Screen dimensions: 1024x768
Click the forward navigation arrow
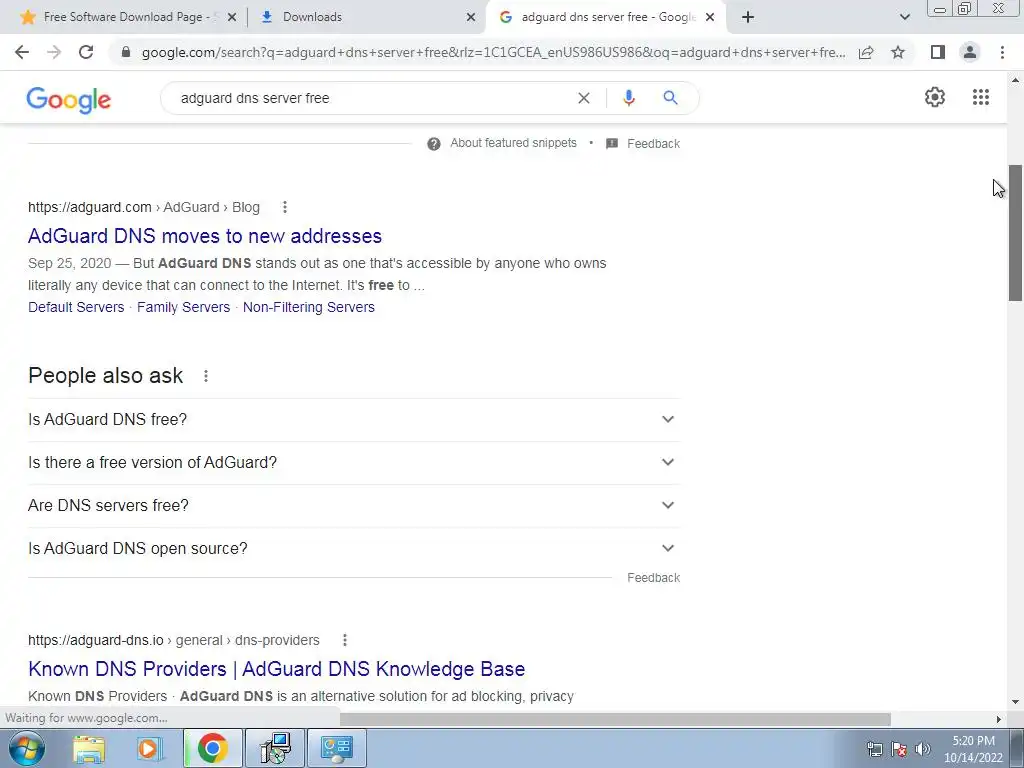[x=54, y=52]
